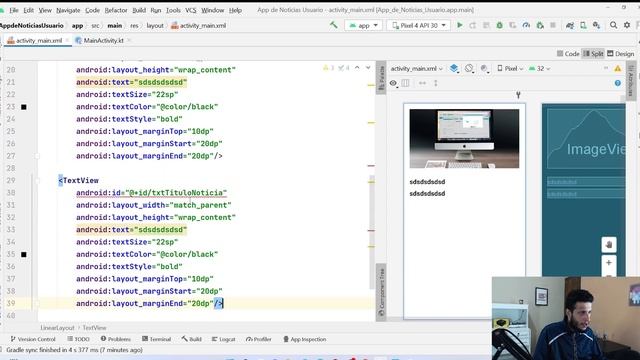Click the Gradle sync finished status message
Image resolution: width=640 pixels, height=360 pixels.
point(74,350)
